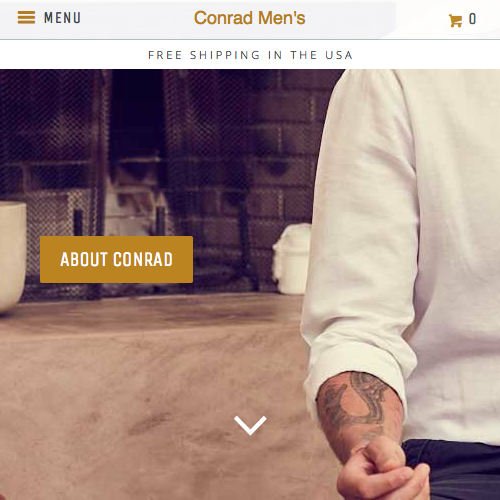Click the cart item count 0

coord(472,19)
